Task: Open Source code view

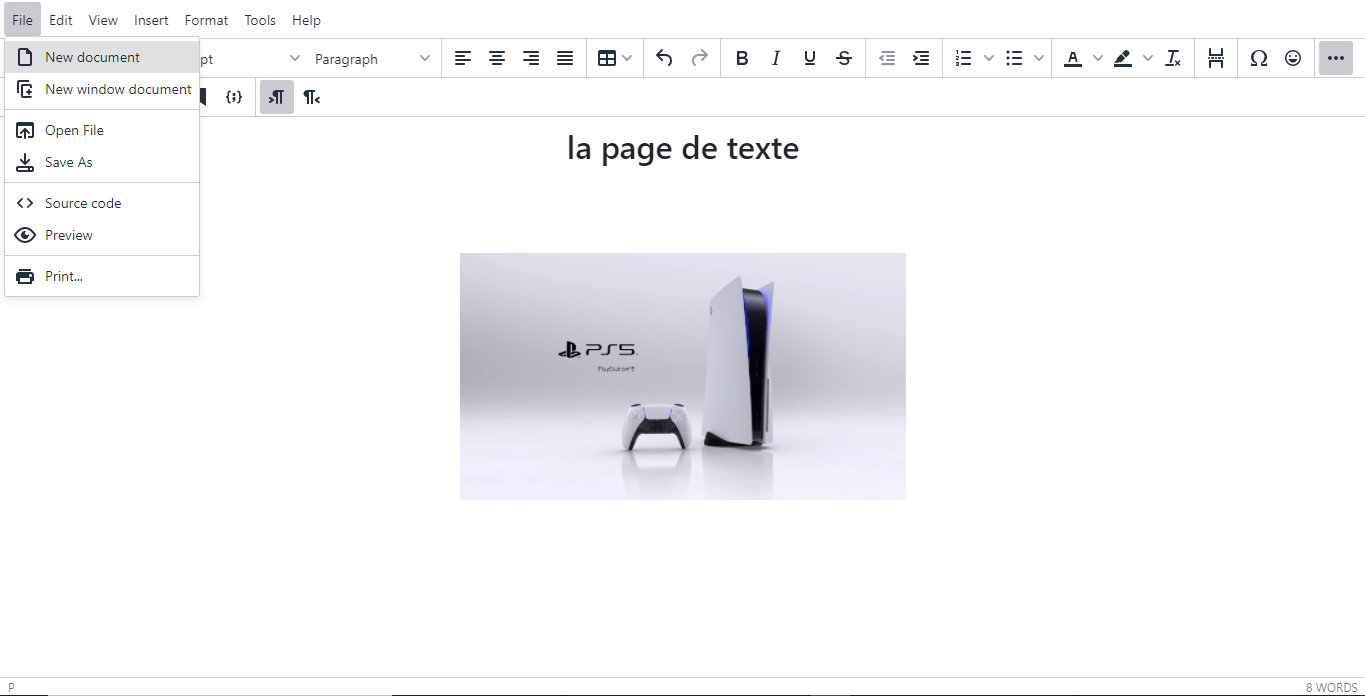Action: (x=102, y=203)
